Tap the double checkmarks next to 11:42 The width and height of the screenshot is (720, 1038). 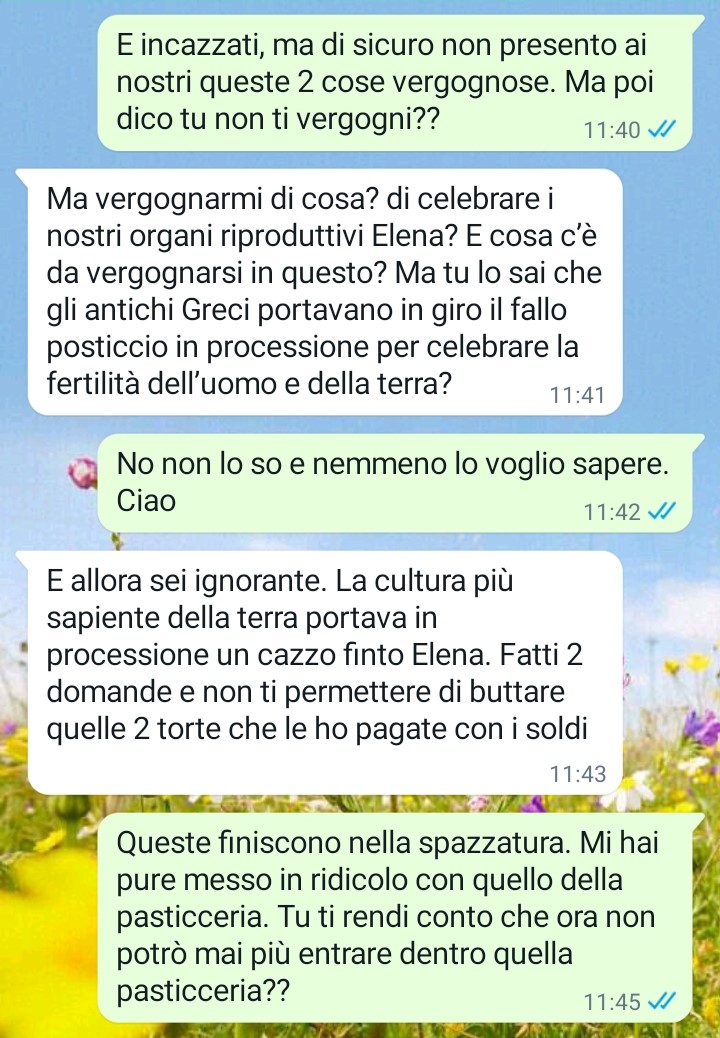tap(661, 511)
